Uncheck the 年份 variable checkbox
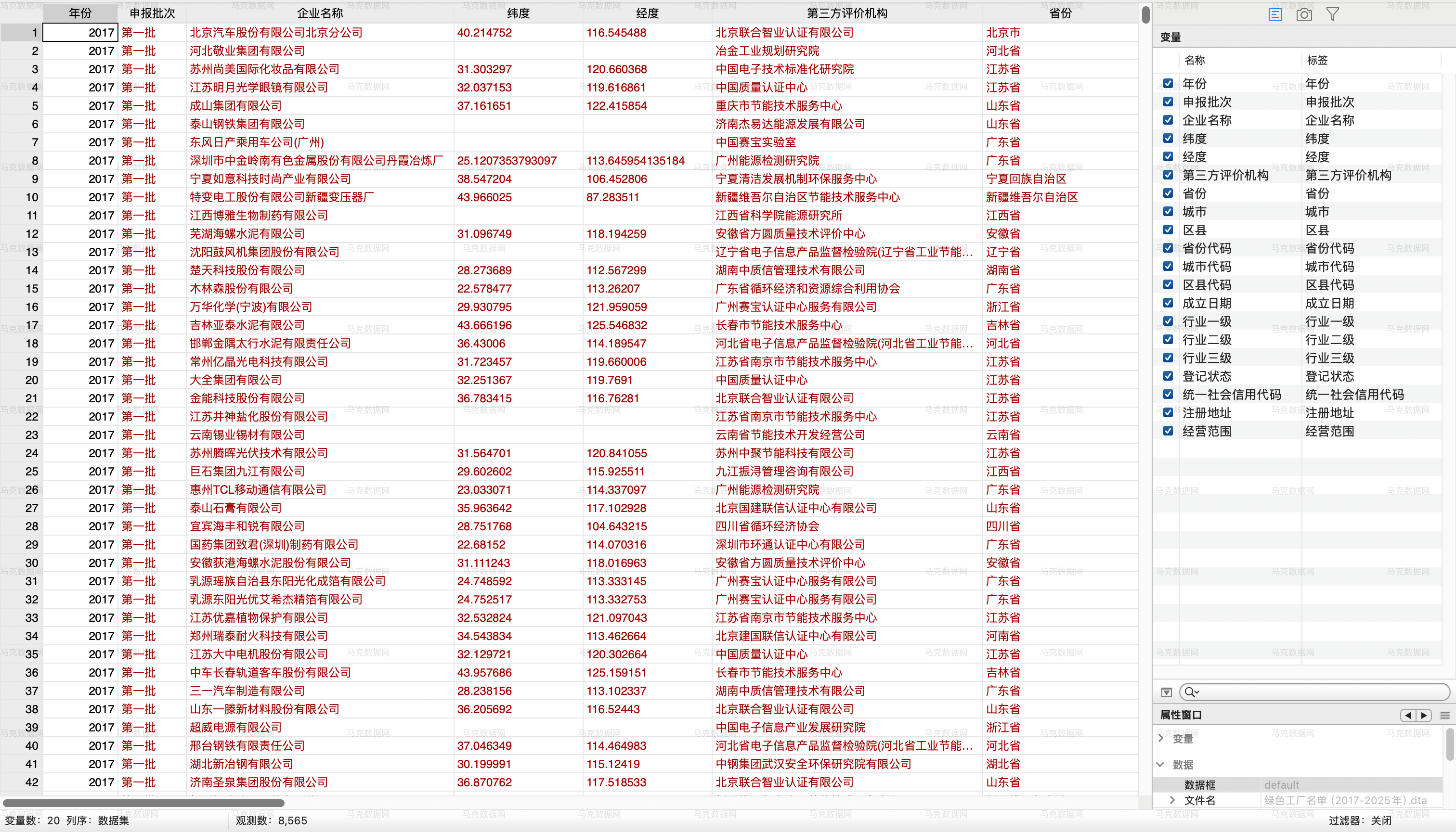Image resolution: width=1456 pixels, height=832 pixels. pos(1168,83)
